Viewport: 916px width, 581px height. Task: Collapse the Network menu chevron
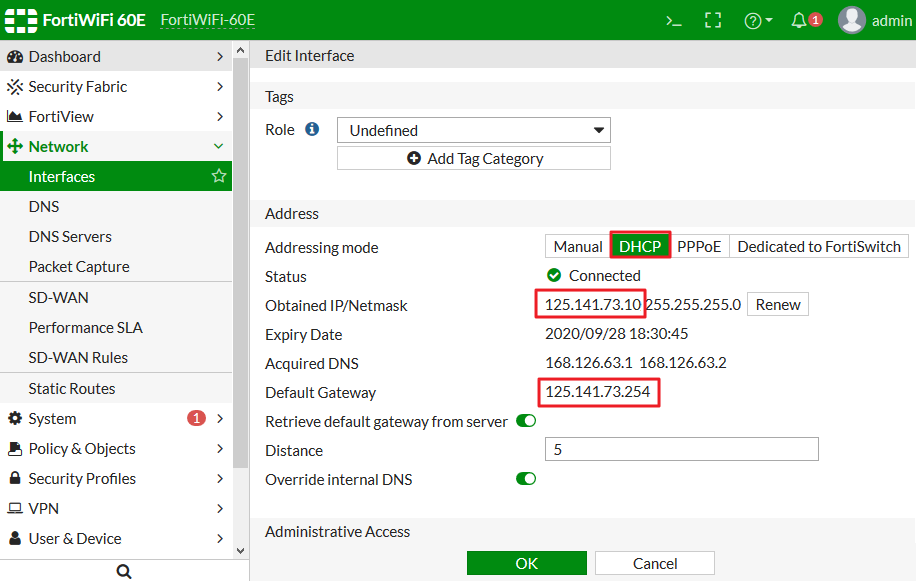coord(218,146)
